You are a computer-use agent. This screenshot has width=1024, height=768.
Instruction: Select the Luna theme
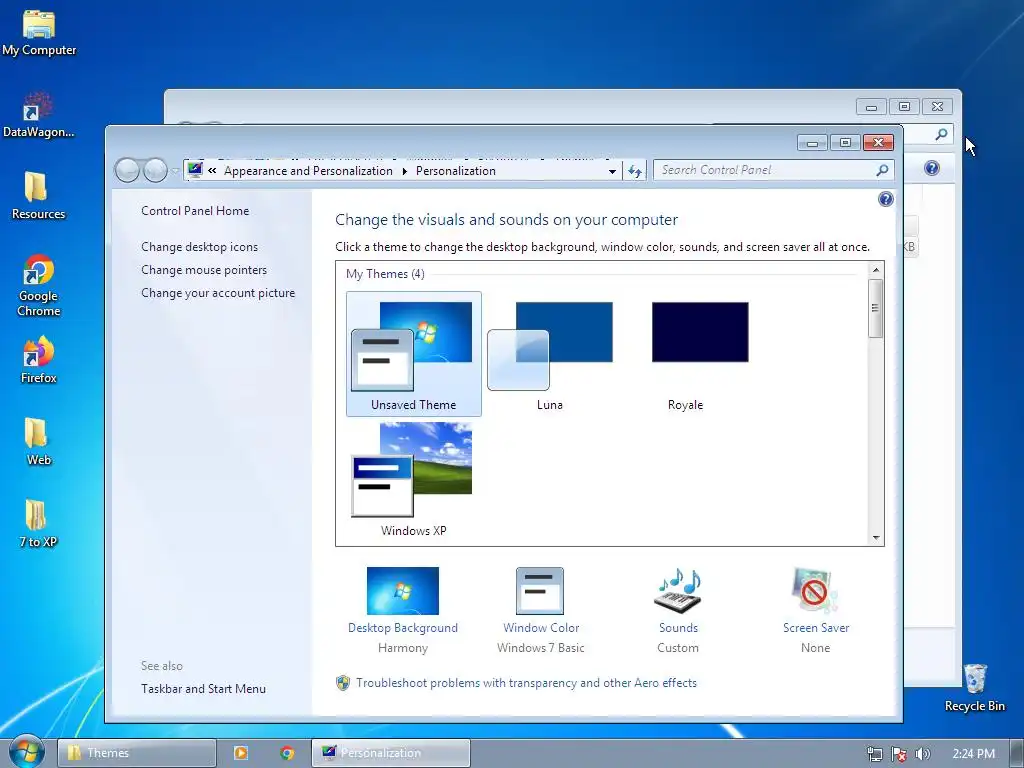coord(549,354)
